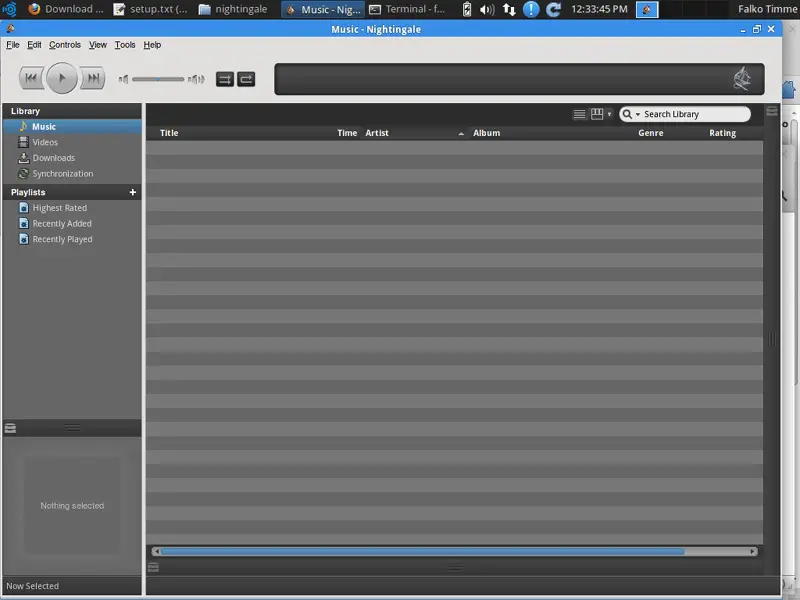This screenshot has height=600, width=800.
Task: Open the Xfce applications menu icon
Action: click(x=10, y=9)
